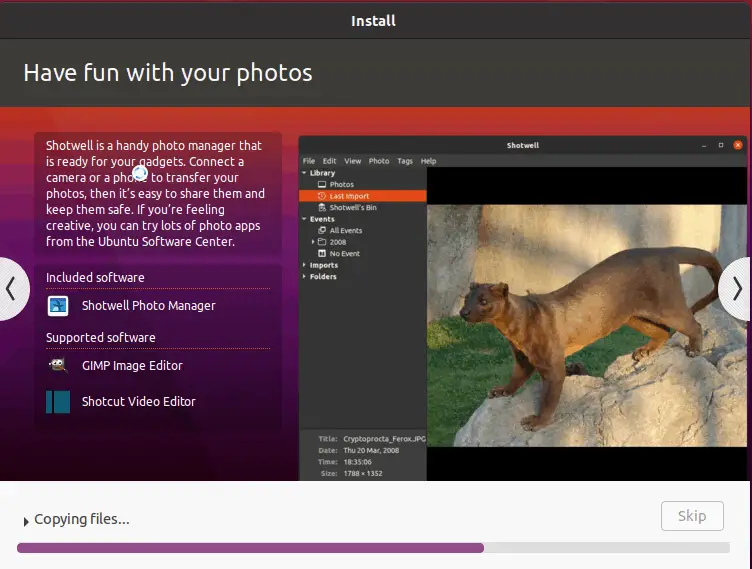
Task: Click the time value 18:35:06
Action: 358,462
